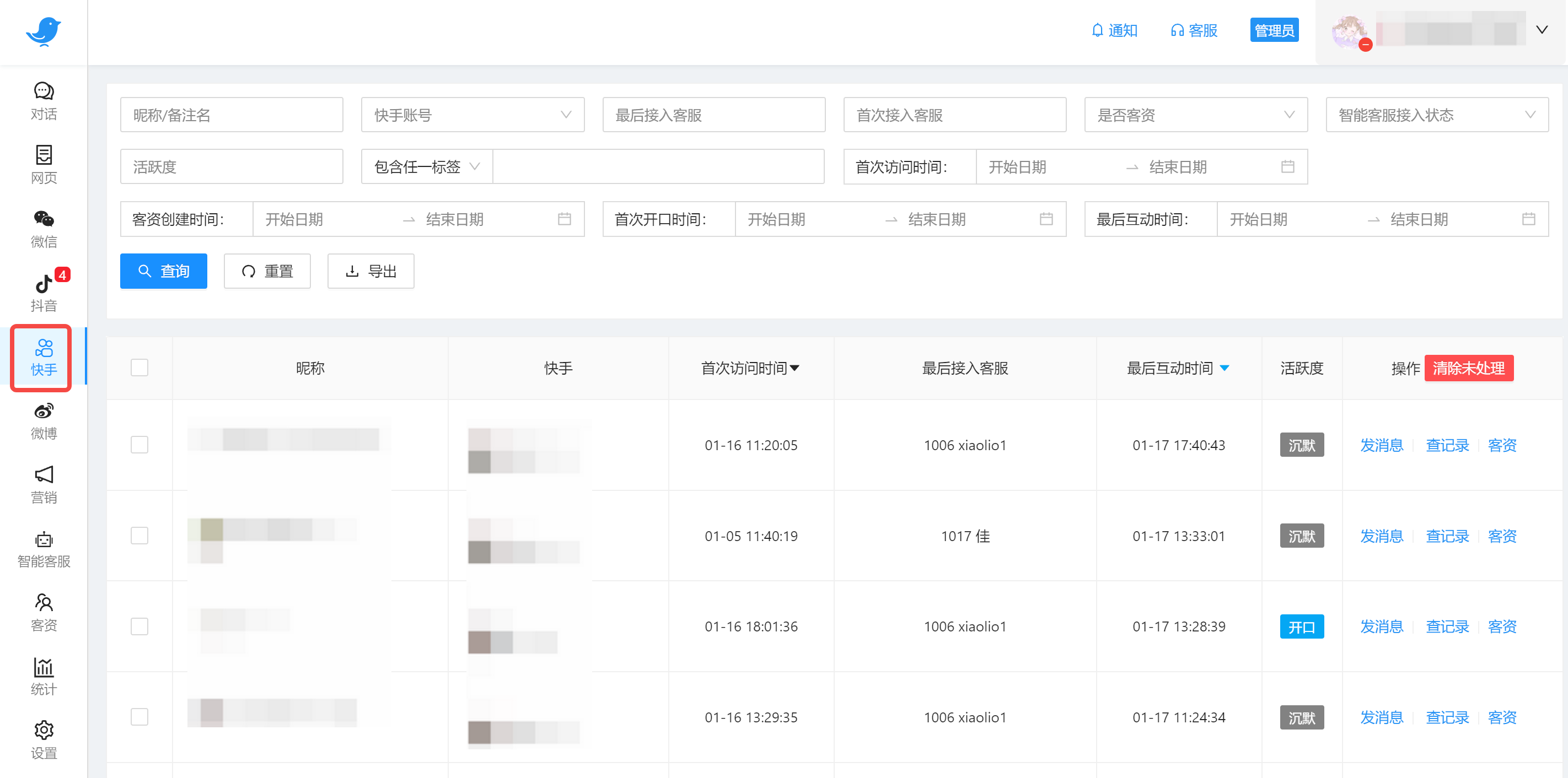
Task: Check the checkbox for the first table row
Action: pyautogui.click(x=139, y=445)
